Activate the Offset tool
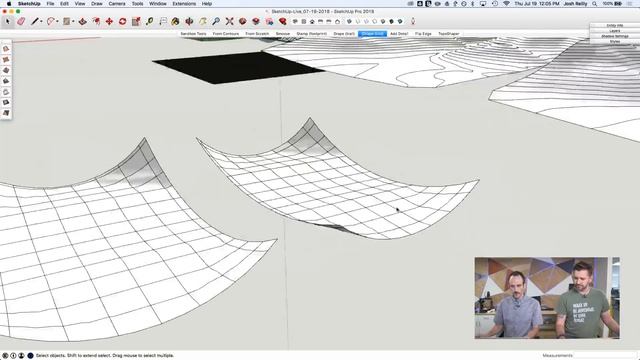640x360 pixels. [96, 21]
